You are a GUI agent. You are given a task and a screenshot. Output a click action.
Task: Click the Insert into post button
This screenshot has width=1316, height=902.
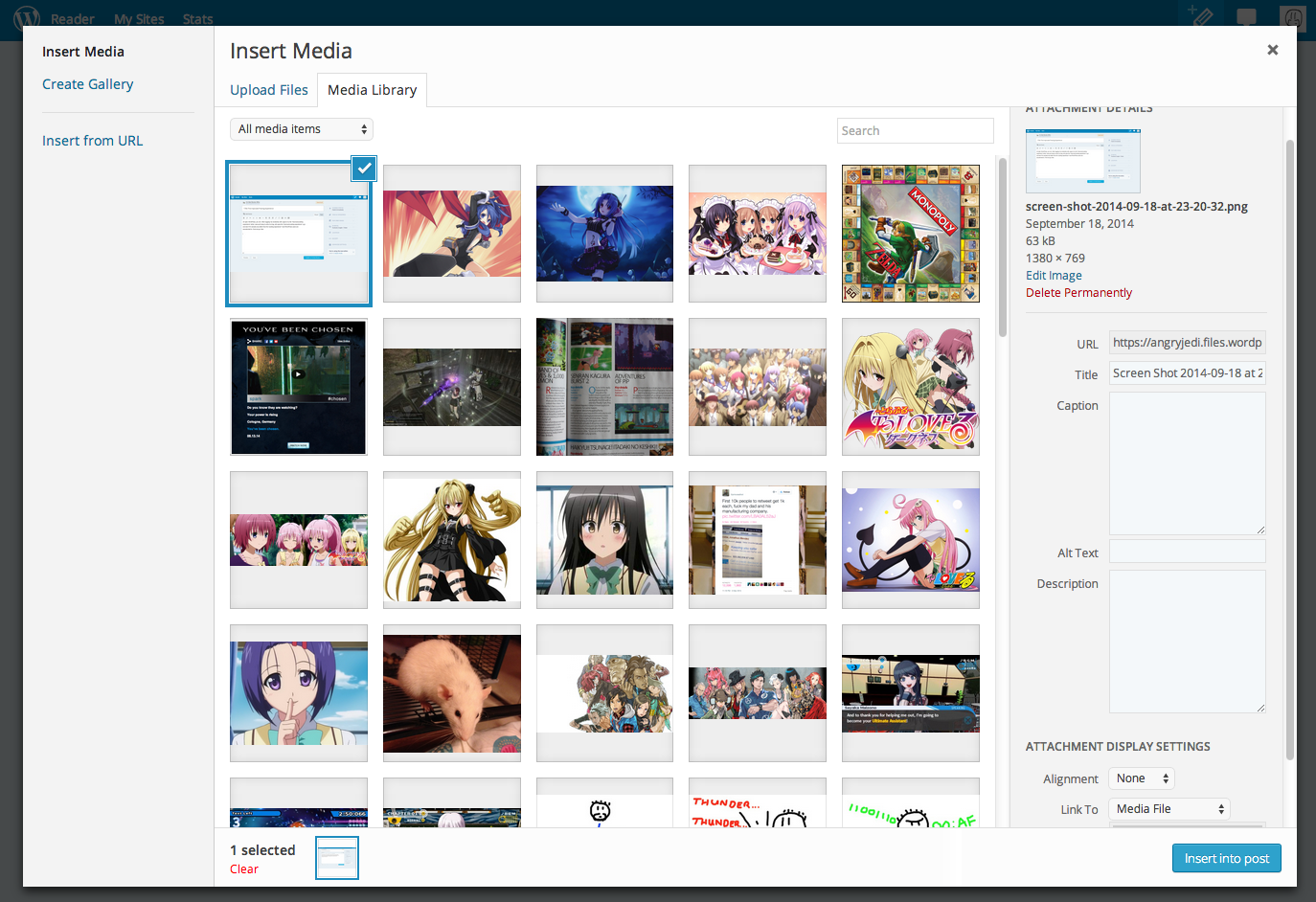coord(1226,858)
